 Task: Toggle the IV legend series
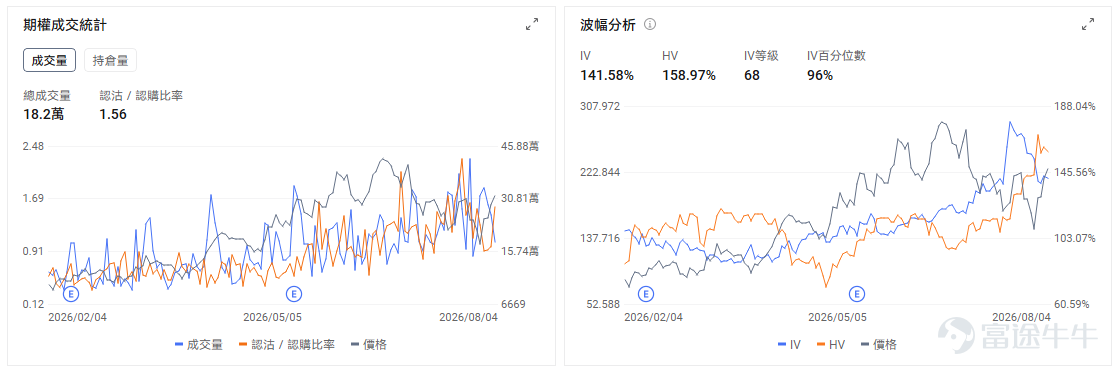coord(789,345)
